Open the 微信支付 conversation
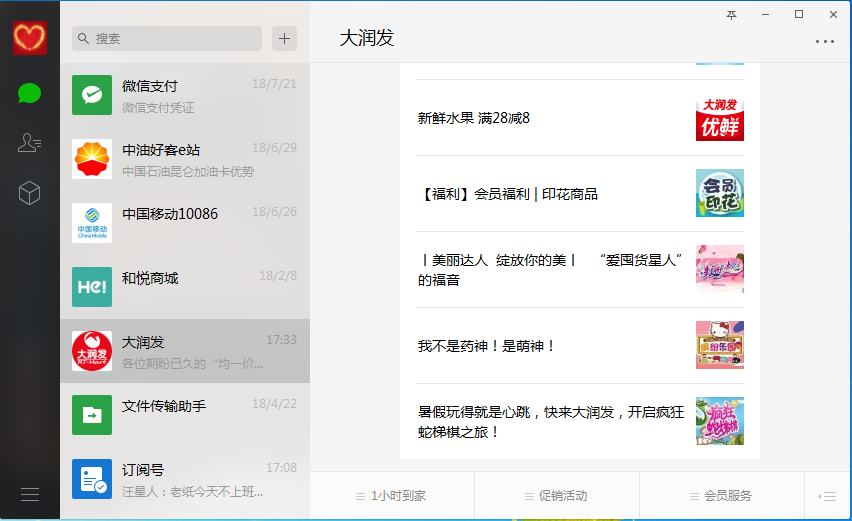852x521 pixels. coord(185,95)
